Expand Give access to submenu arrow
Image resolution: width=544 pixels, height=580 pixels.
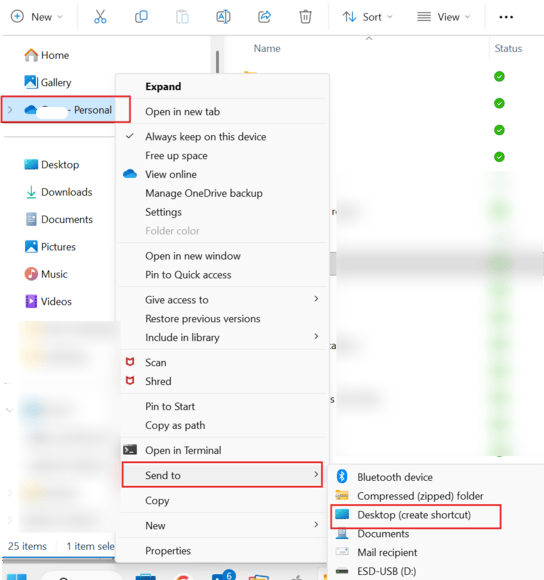tap(316, 299)
